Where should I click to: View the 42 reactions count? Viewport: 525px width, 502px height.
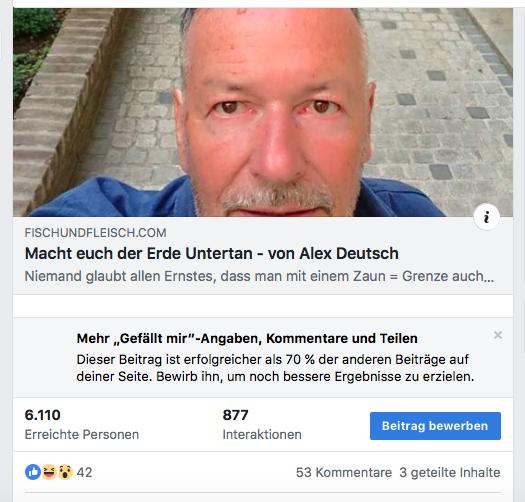click(x=84, y=473)
